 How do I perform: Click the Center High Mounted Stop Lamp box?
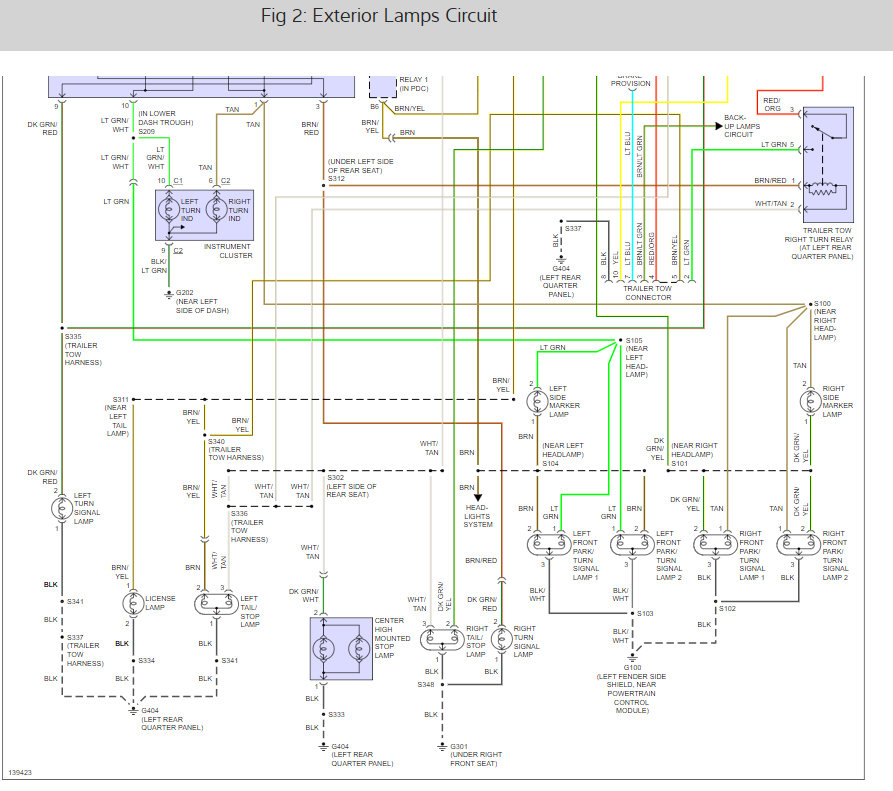(341, 648)
